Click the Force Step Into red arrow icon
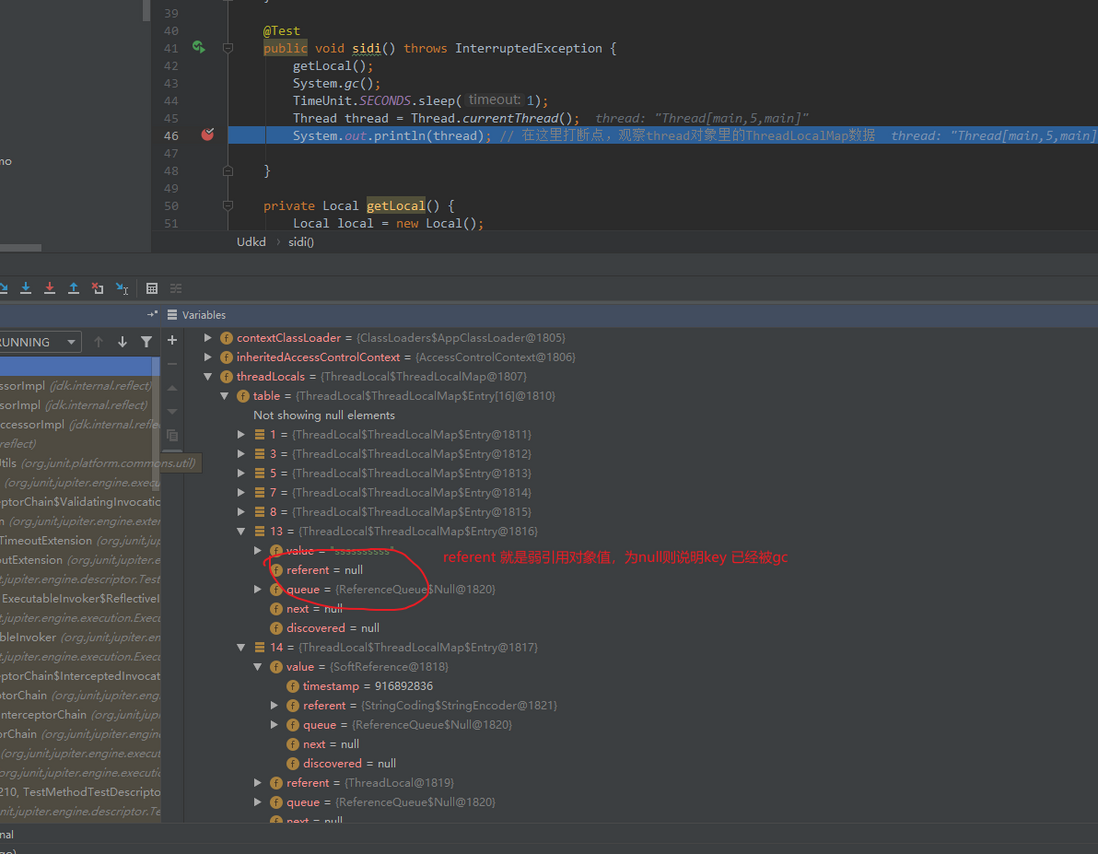 [50, 288]
